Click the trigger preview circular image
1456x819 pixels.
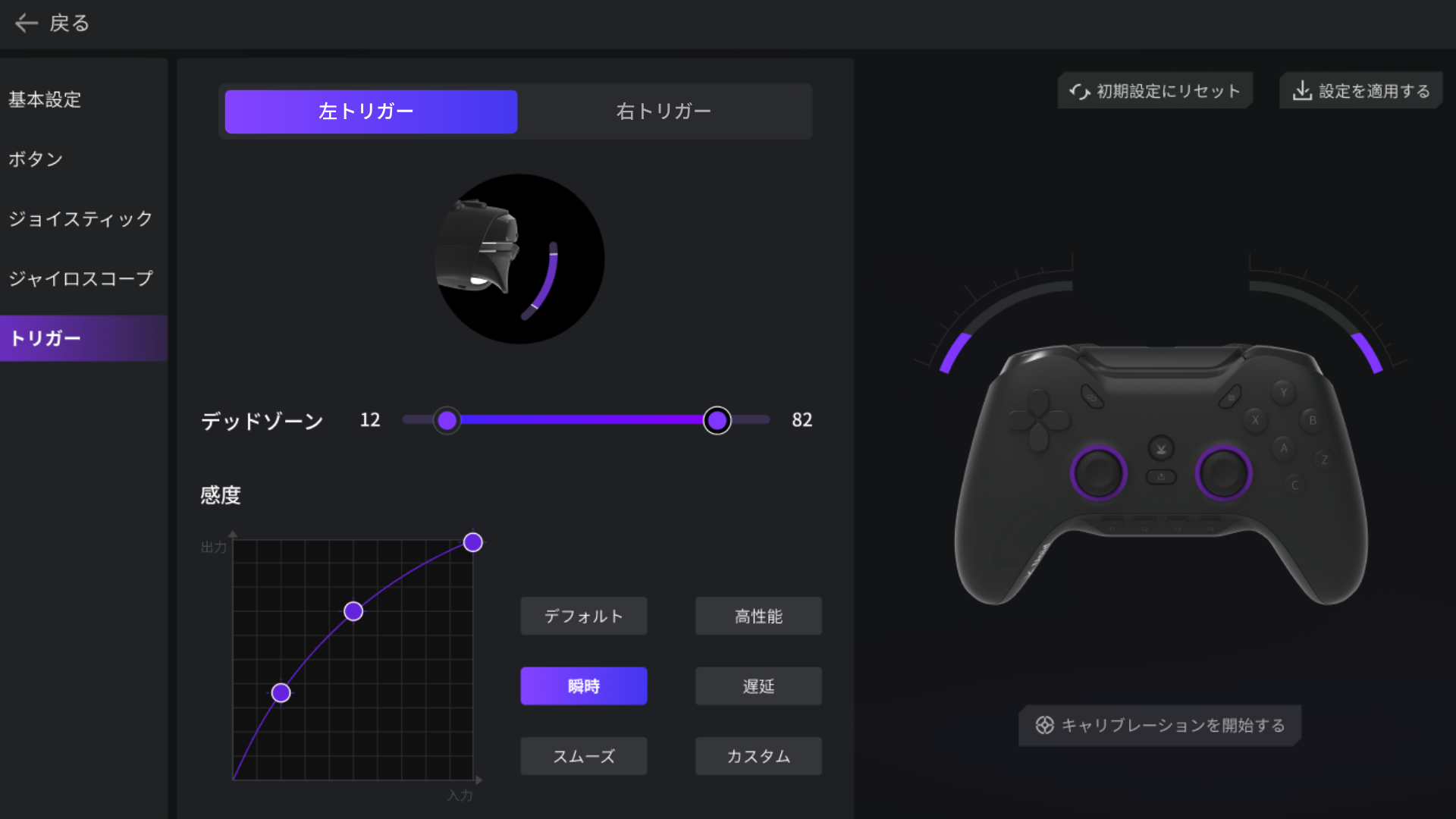519,259
